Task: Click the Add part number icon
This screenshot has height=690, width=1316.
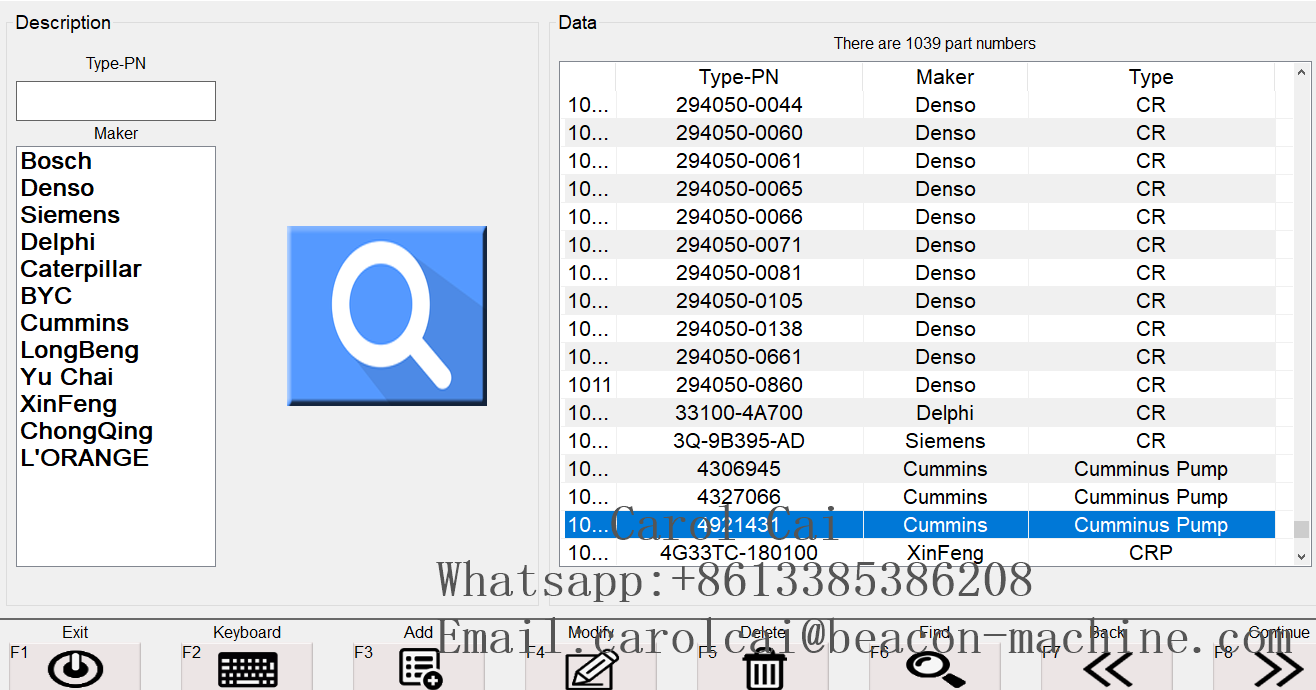Action: coord(420,668)
